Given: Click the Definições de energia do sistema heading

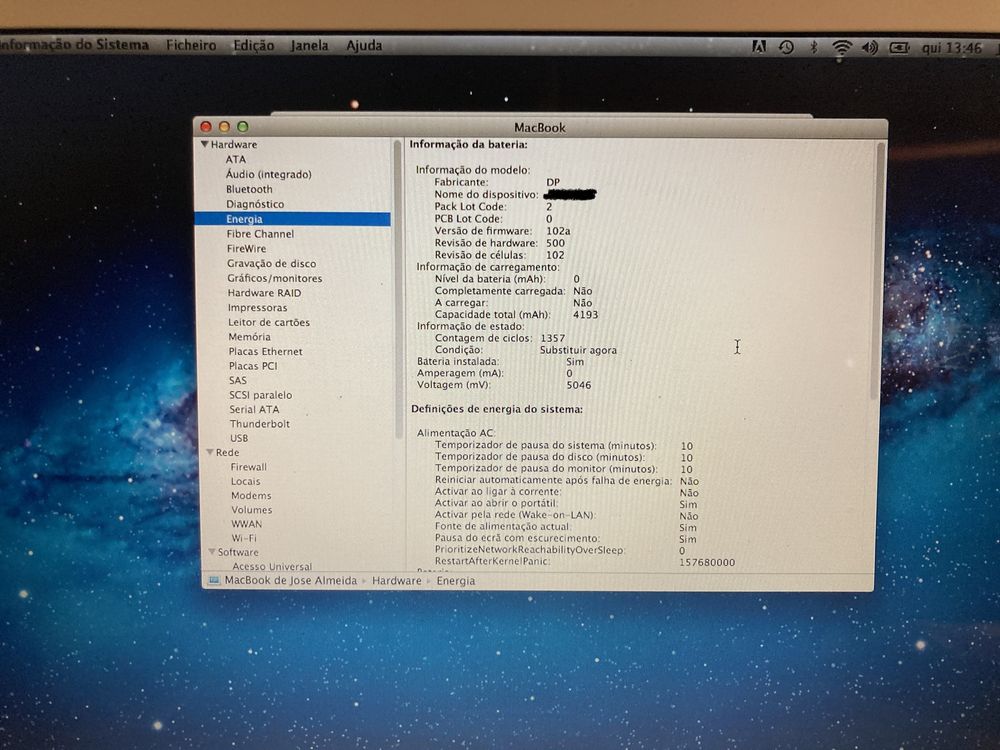Looking at the screenshot, I should 497,409.
